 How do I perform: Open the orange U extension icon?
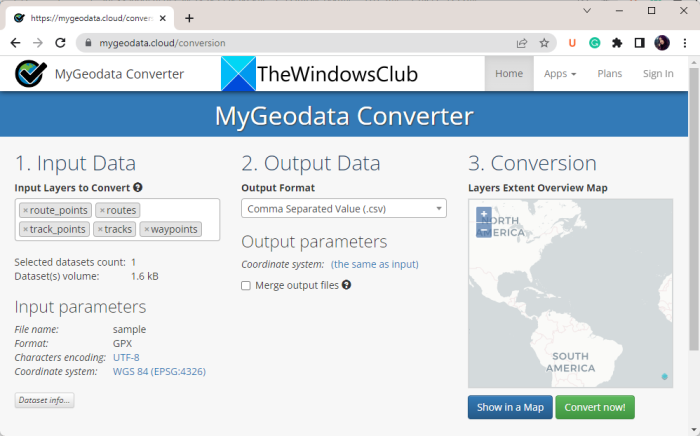coord(572,43)
